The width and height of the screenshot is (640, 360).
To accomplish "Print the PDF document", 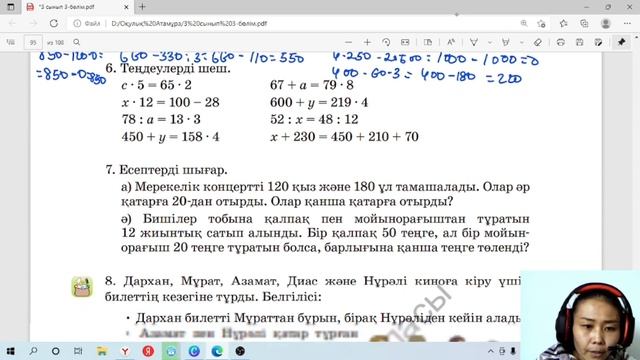I will point(560,42).
